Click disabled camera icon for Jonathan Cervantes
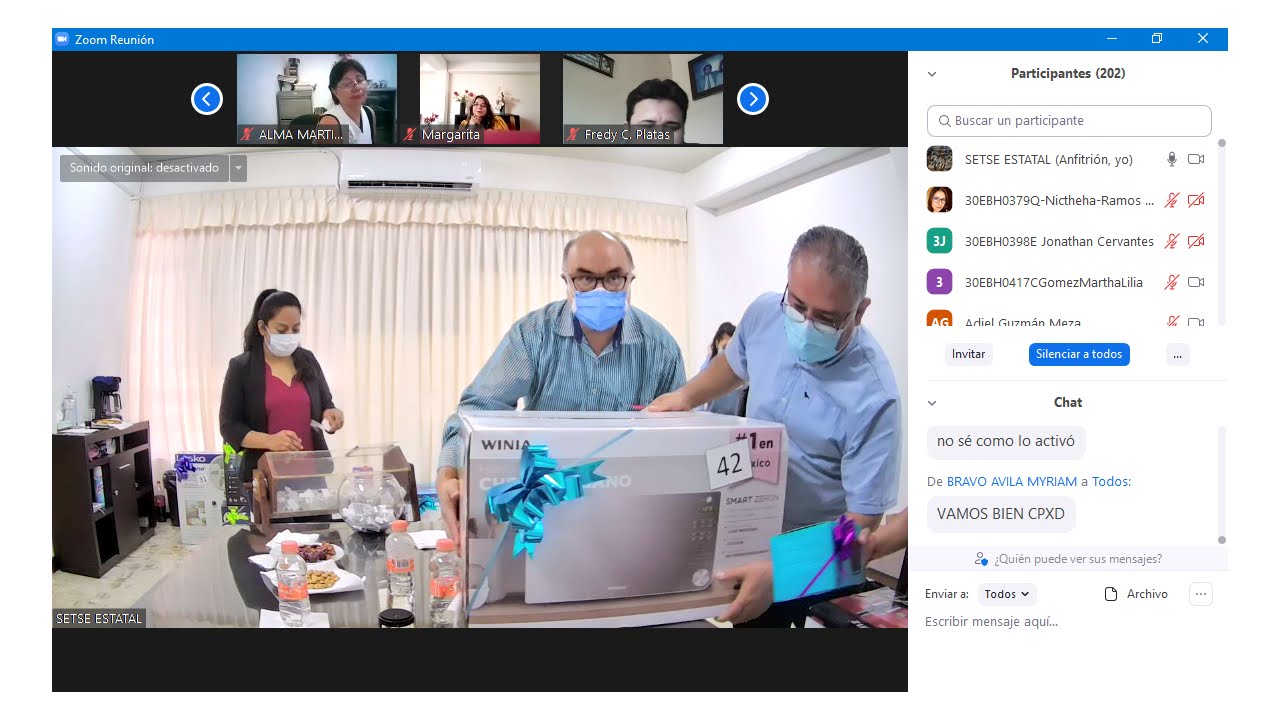Viewport: 1280px width, 720px height. pos(1196,241)
